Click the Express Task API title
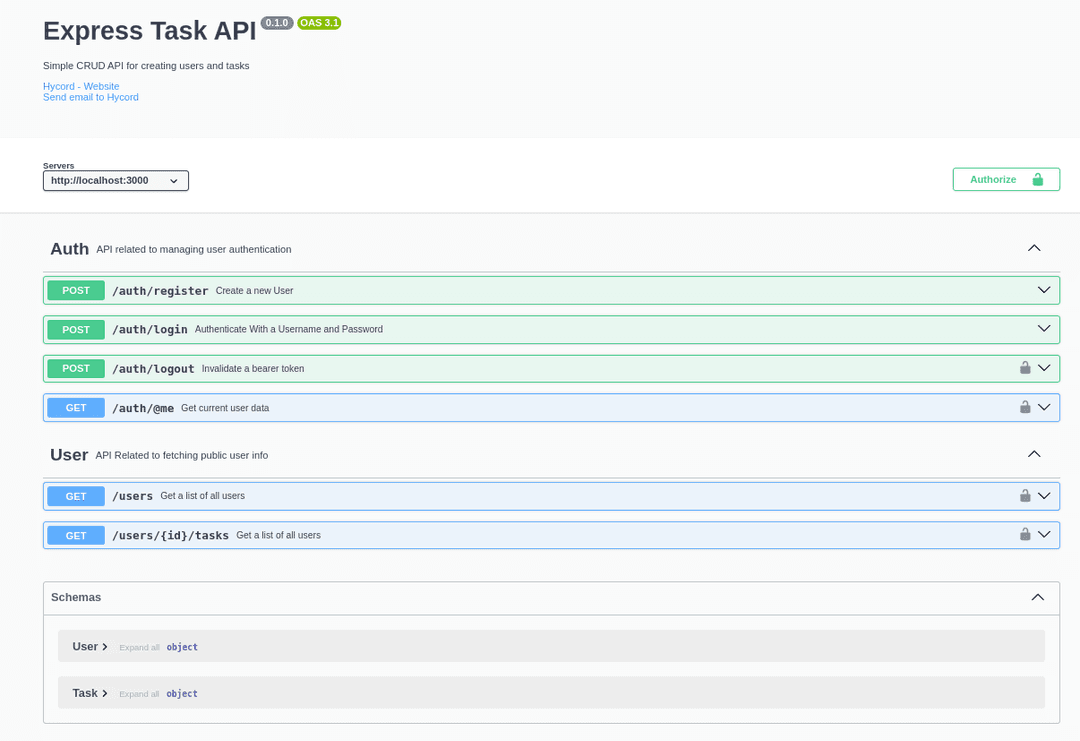The image size is (1080, 741). [149, 31]
